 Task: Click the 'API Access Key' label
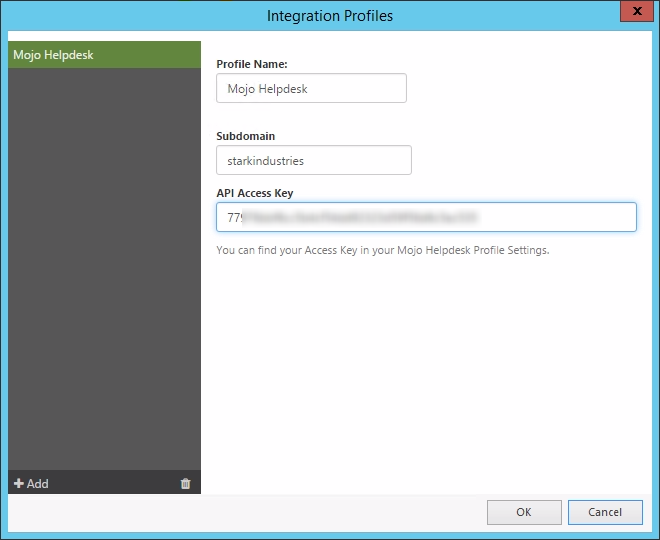click(x=254, y=193)
